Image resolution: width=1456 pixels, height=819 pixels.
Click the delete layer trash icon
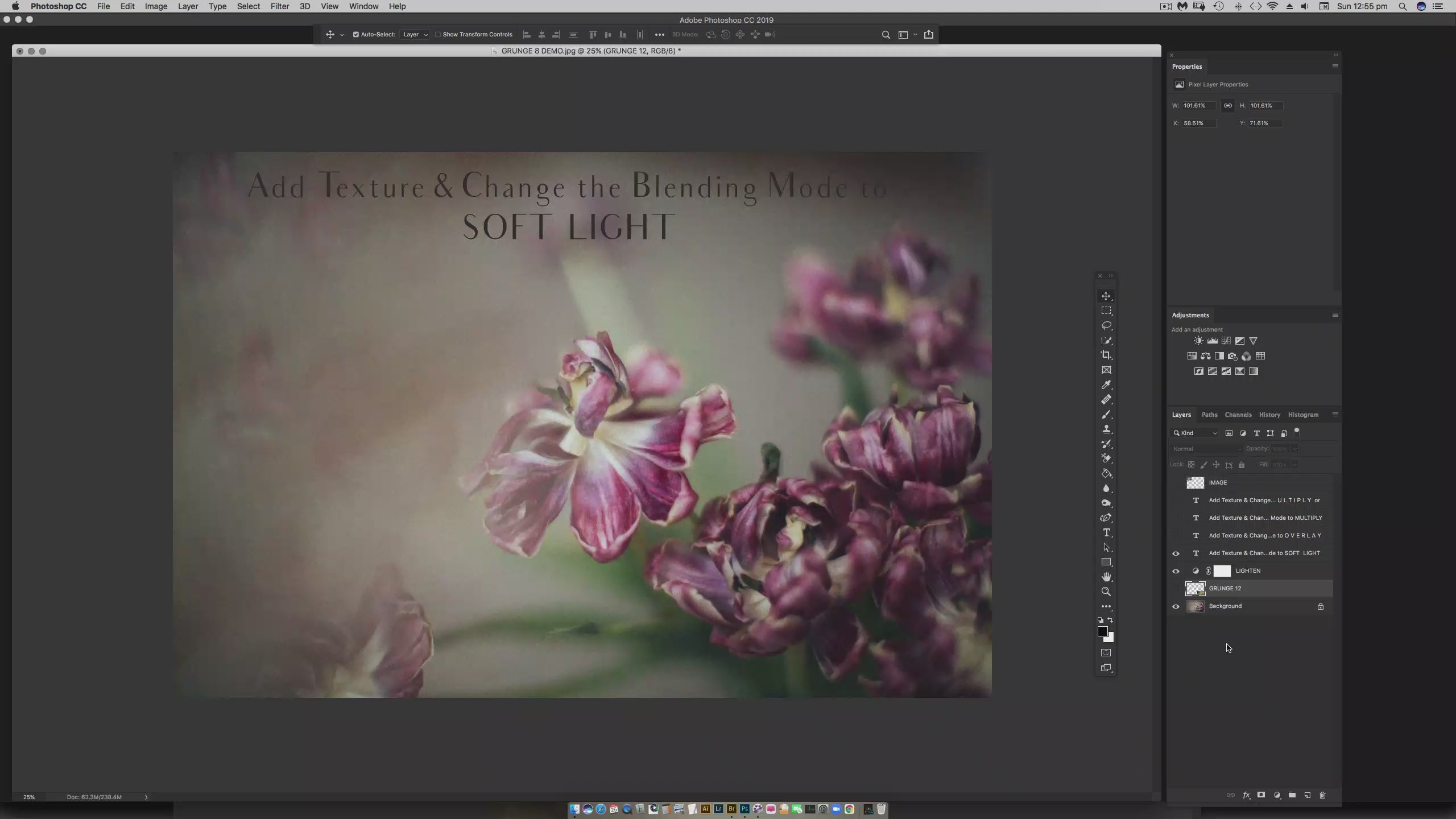pos(1322,795)
